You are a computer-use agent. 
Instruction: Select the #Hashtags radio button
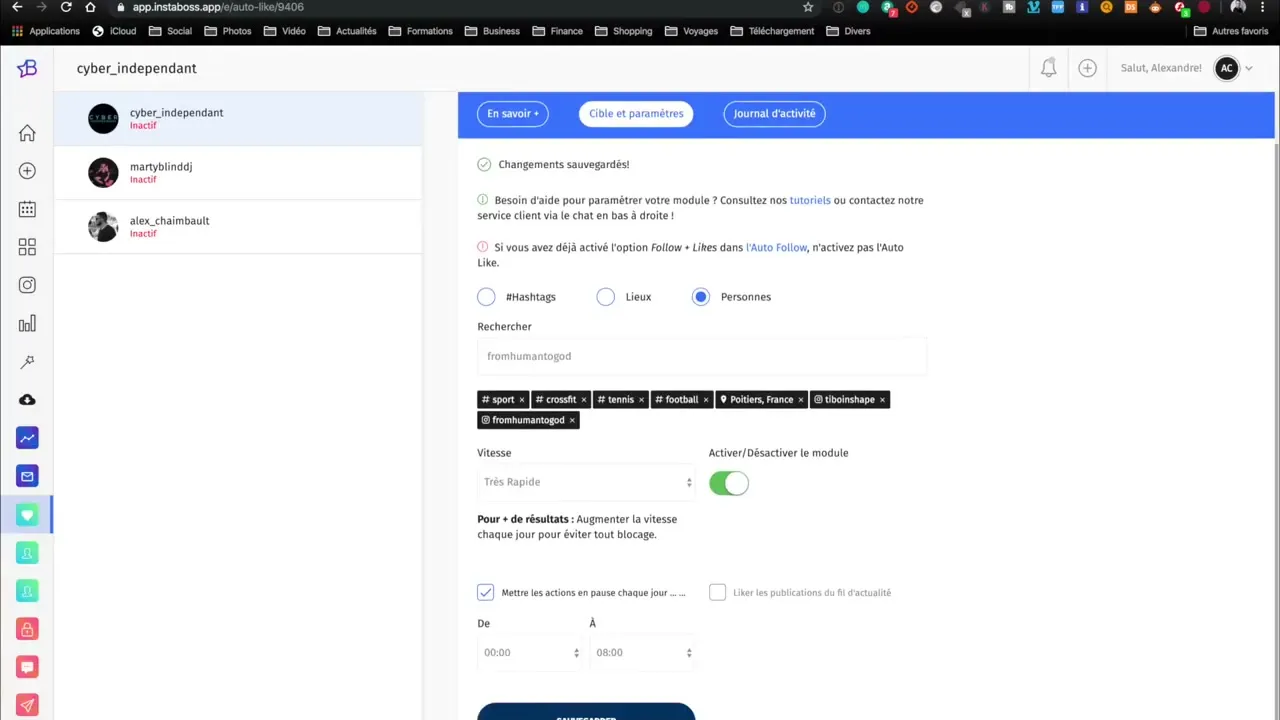point(486,297)
